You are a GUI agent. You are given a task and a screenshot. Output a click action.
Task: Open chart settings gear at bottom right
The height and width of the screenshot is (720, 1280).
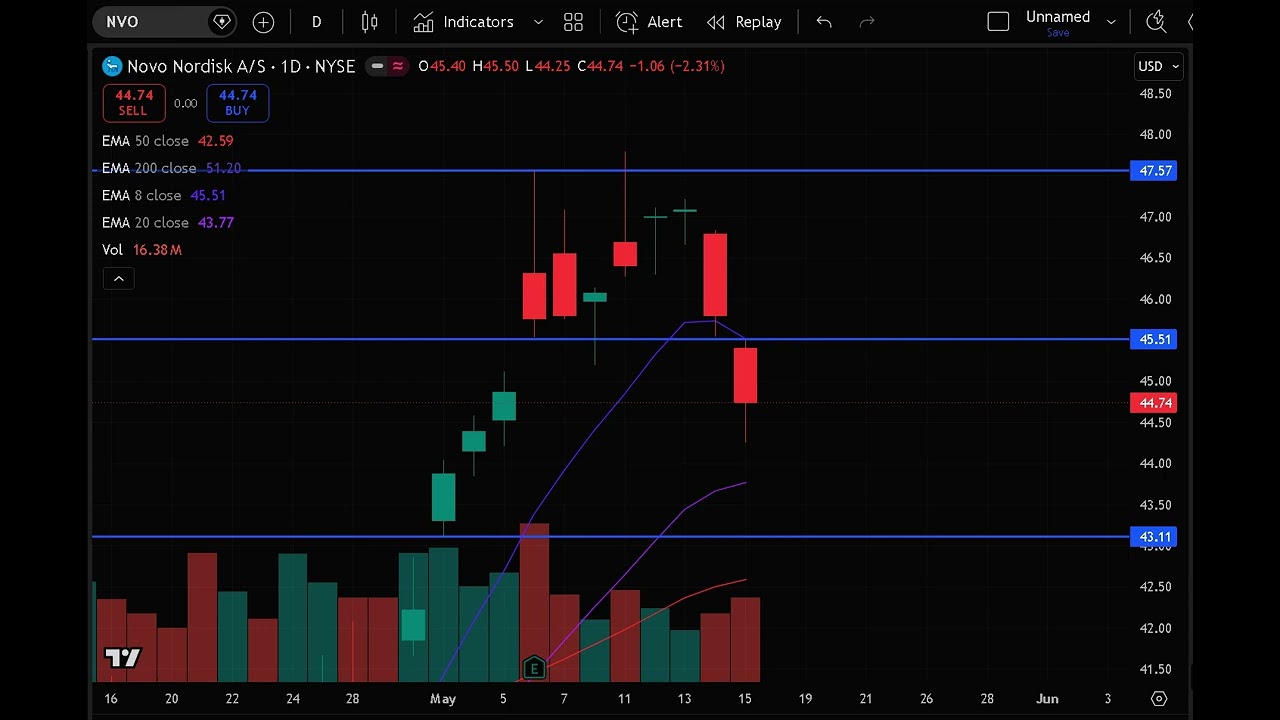coord(1159,699)
